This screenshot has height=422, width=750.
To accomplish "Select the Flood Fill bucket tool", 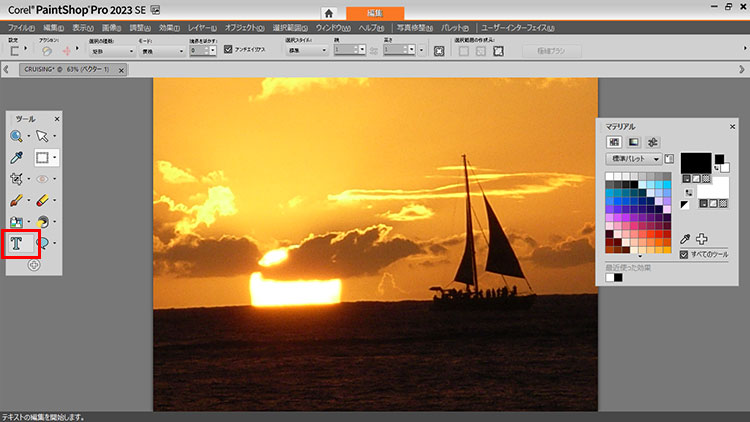I will (17, 221).
